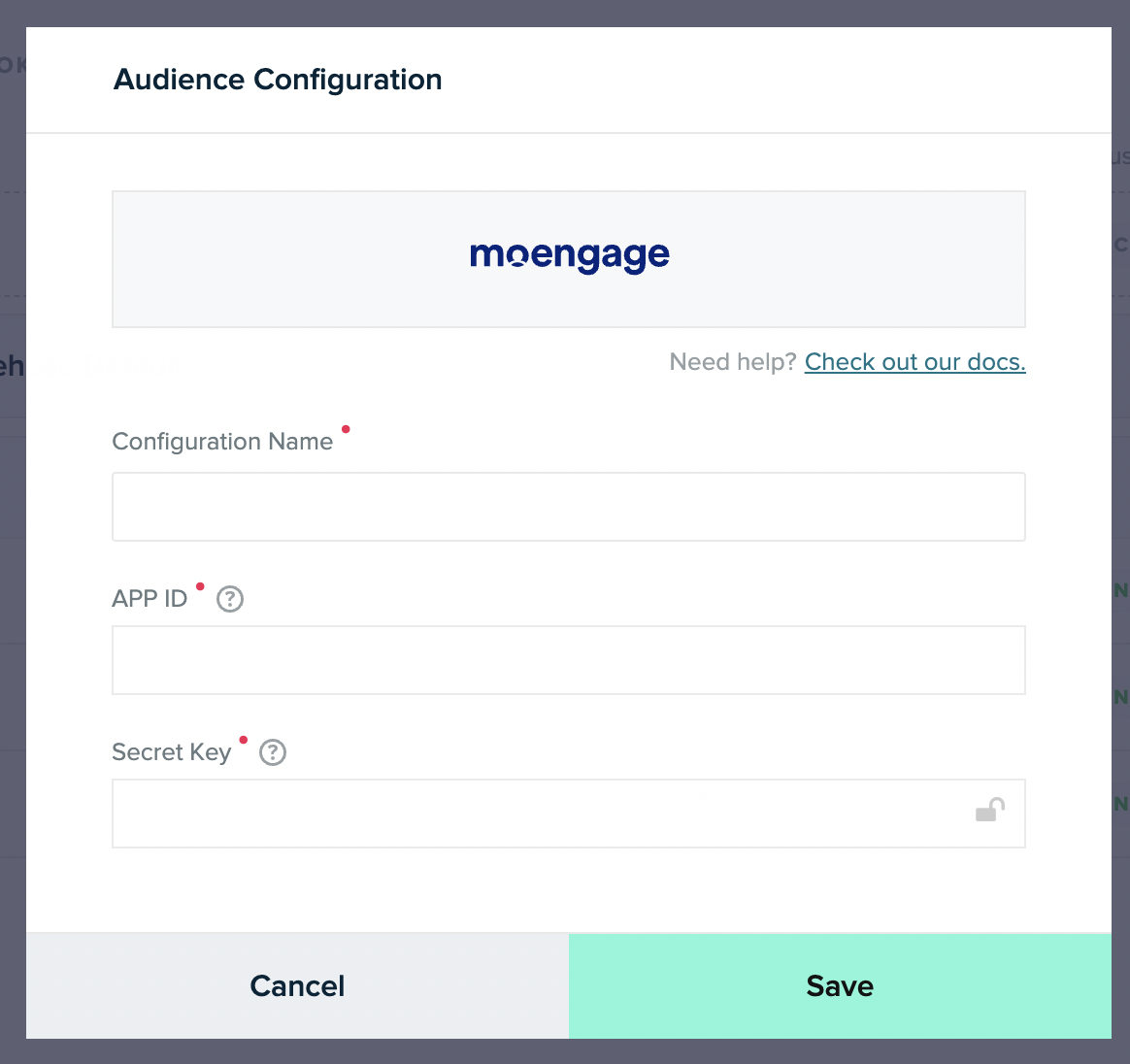Click the moengage logo

[x=569, y=256]
